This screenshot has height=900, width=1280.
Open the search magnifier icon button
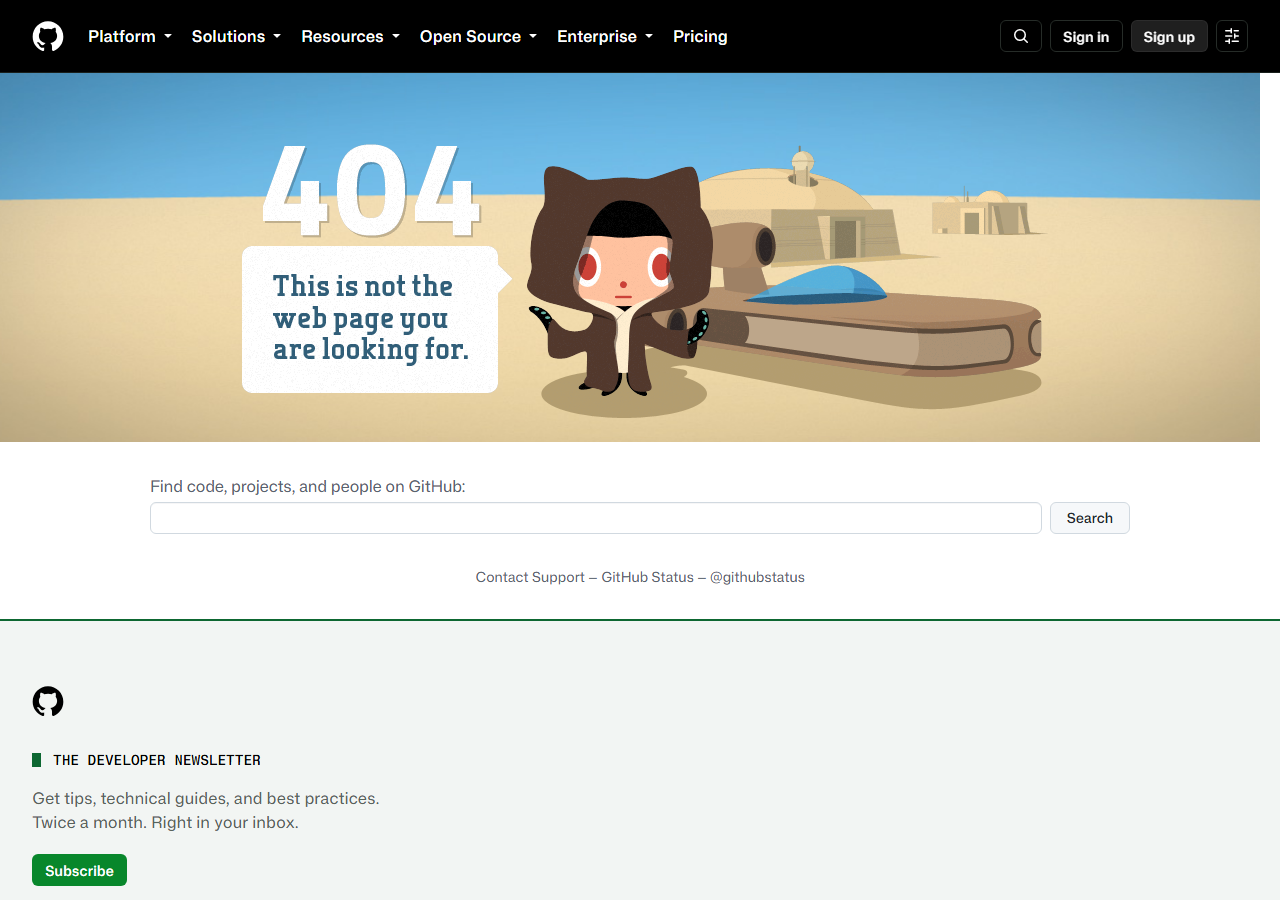point(1021,36)
